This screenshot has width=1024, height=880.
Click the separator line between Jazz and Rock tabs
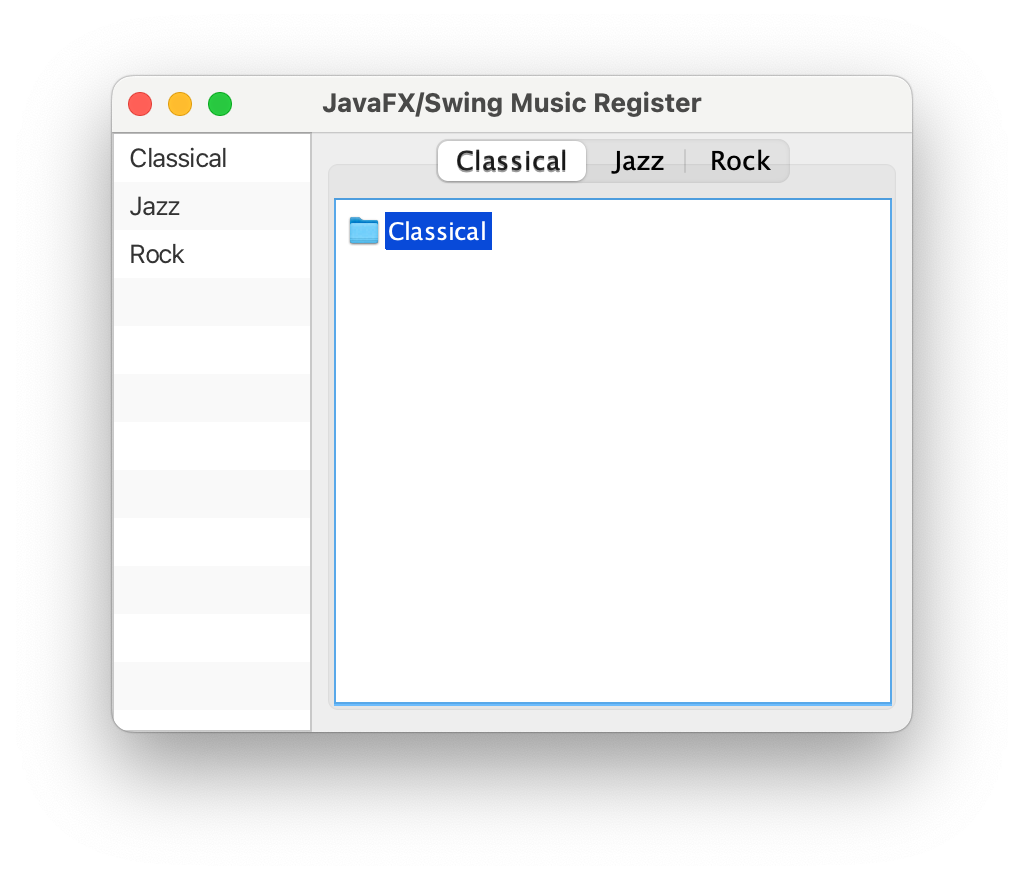685,161
